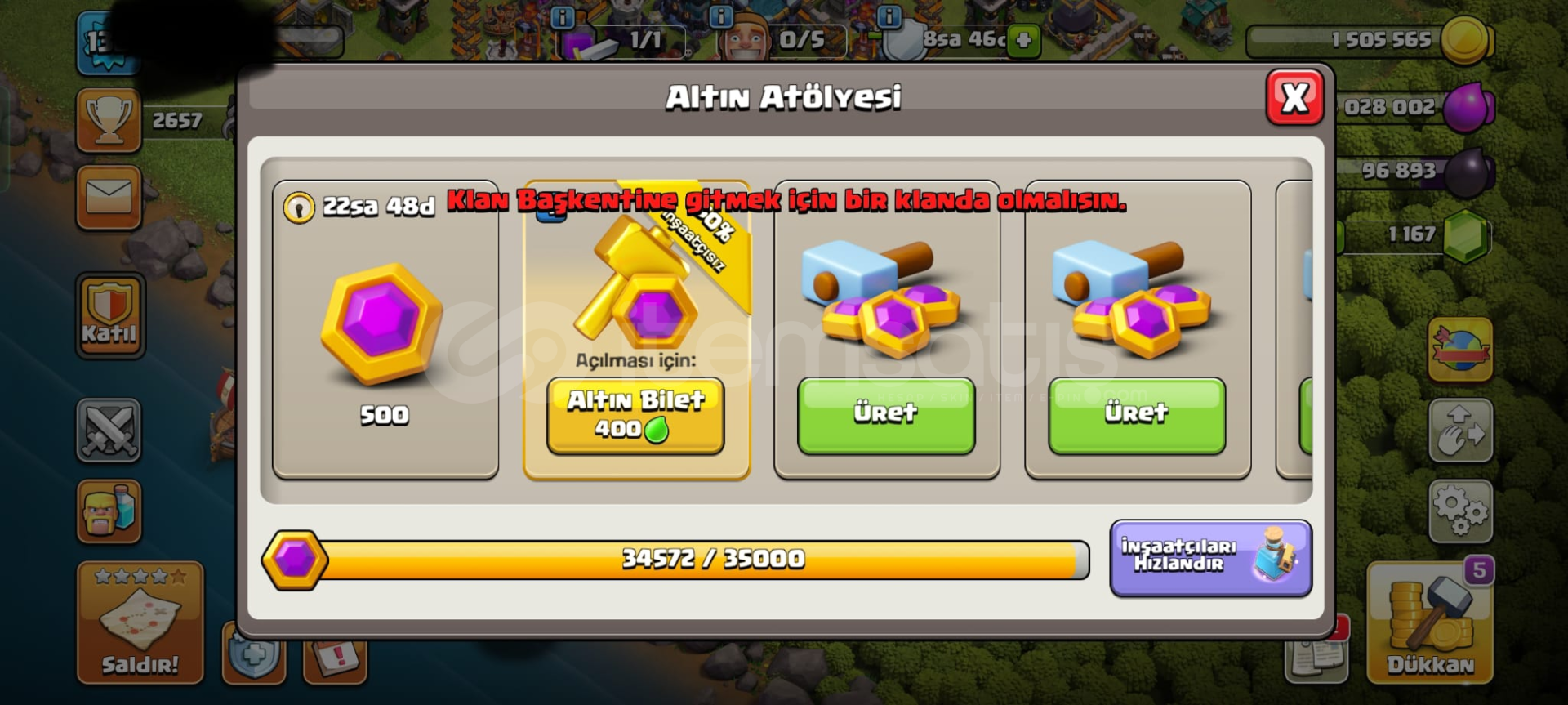Open the crossed swords battle log
This screenshot has height=705, width=1568.
tap(109, 431)
